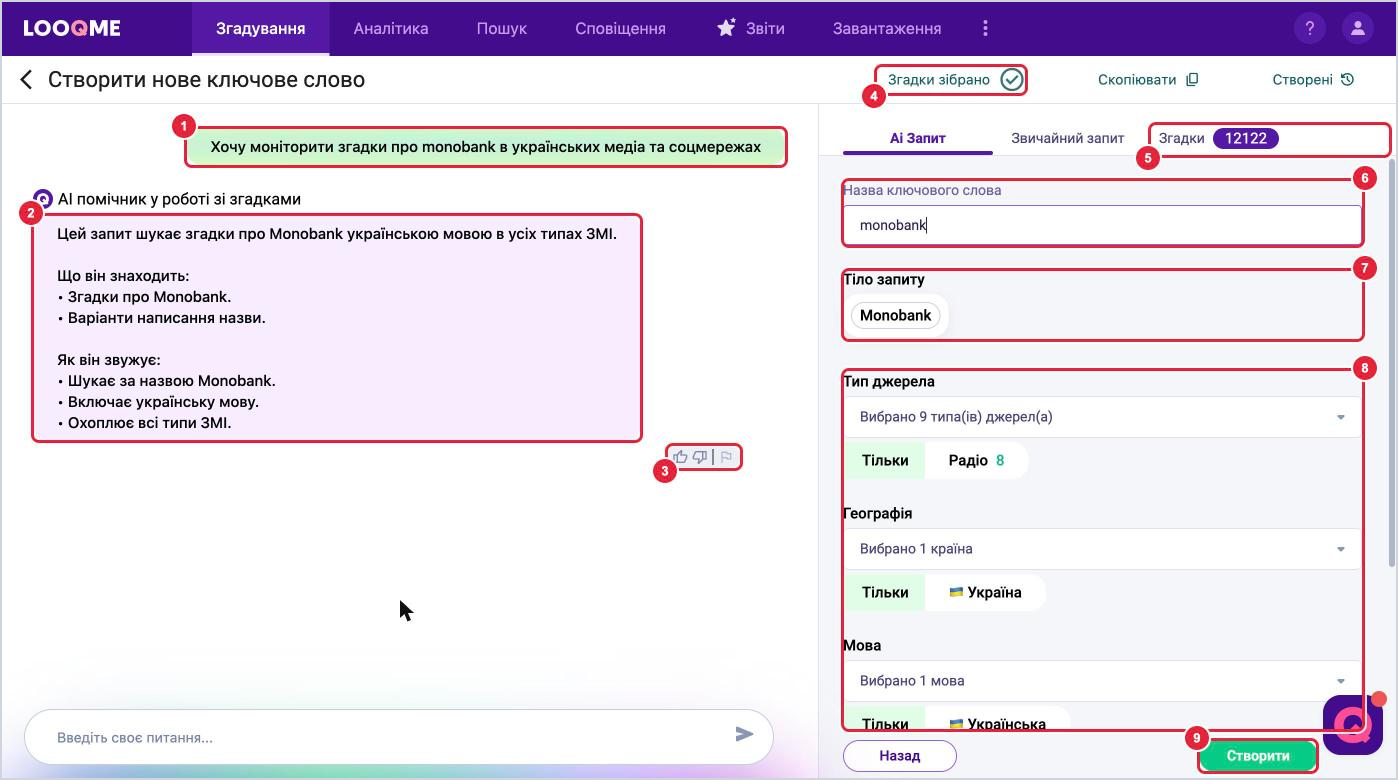
Task: Focus the Назва ключового слова input field
Action: tap(1102, 225)
